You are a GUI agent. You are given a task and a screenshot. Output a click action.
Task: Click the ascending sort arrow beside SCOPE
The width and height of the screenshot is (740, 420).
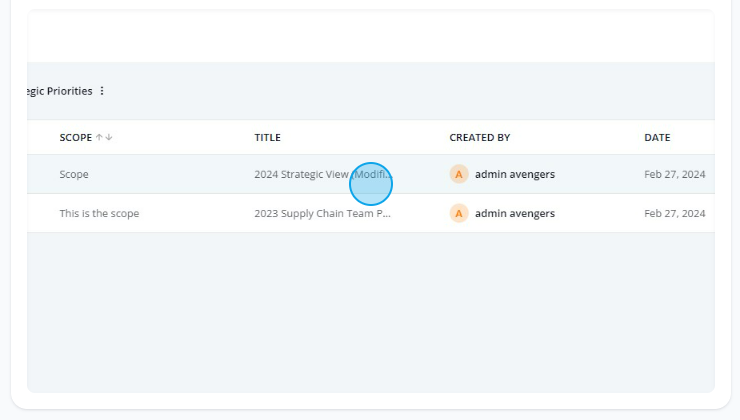tap(99, 138)
